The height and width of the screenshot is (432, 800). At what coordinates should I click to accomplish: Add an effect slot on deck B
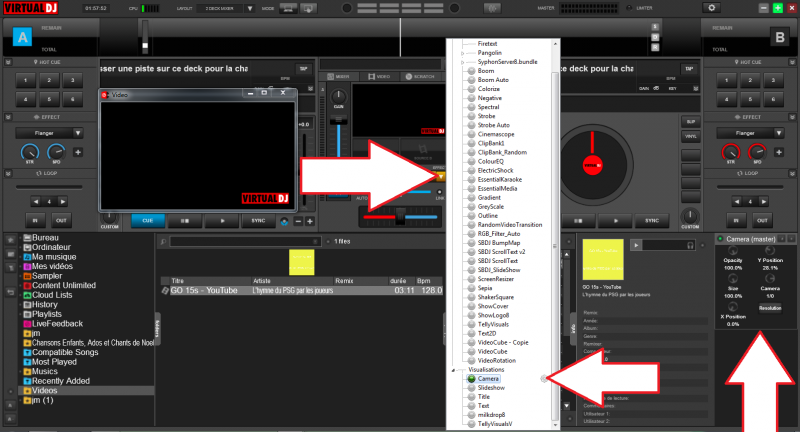coord(779,152)
